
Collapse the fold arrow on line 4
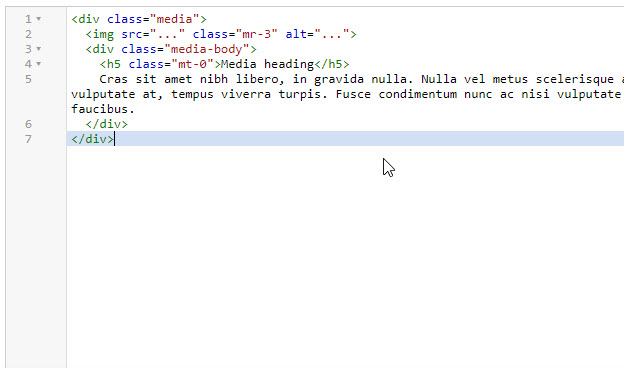point(39,64)
